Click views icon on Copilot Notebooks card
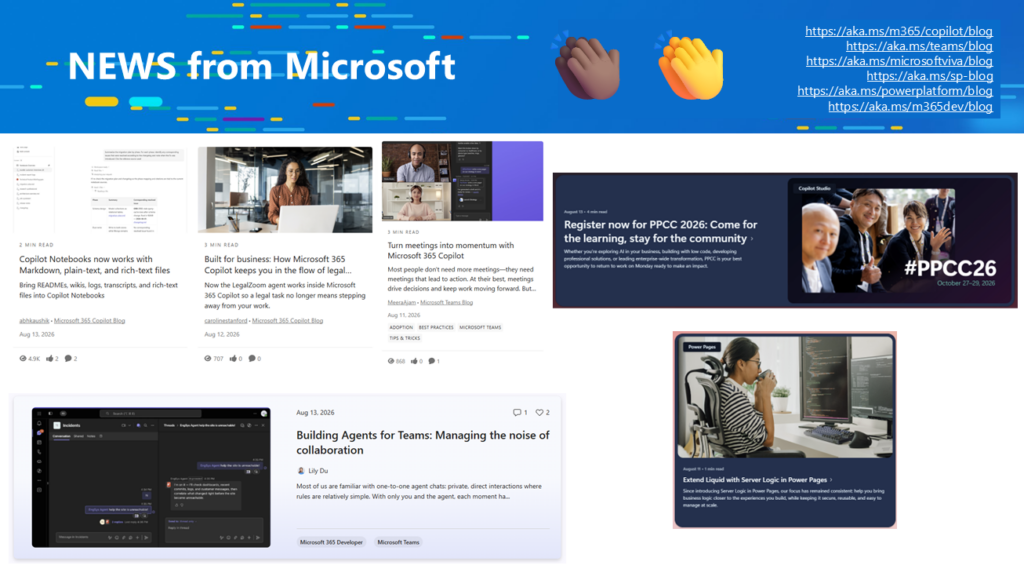 23,359
